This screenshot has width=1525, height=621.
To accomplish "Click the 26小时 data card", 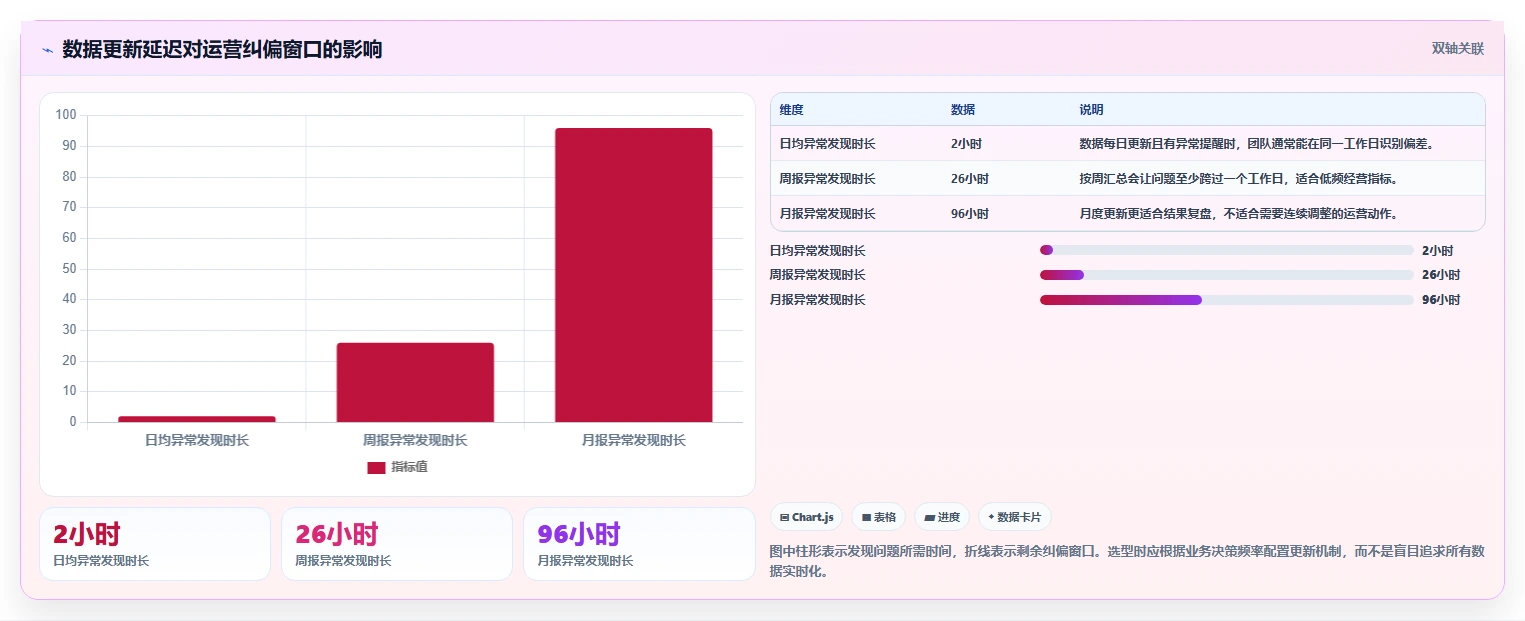I will click(x=397, y=544).
